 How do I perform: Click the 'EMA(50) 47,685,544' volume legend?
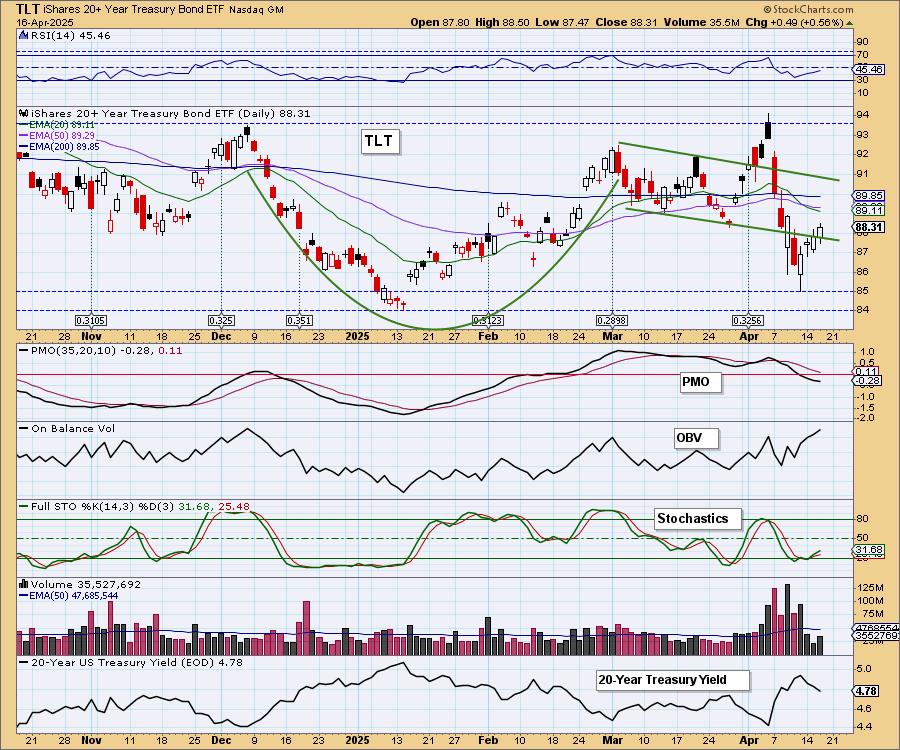click(x=69, y=596)
